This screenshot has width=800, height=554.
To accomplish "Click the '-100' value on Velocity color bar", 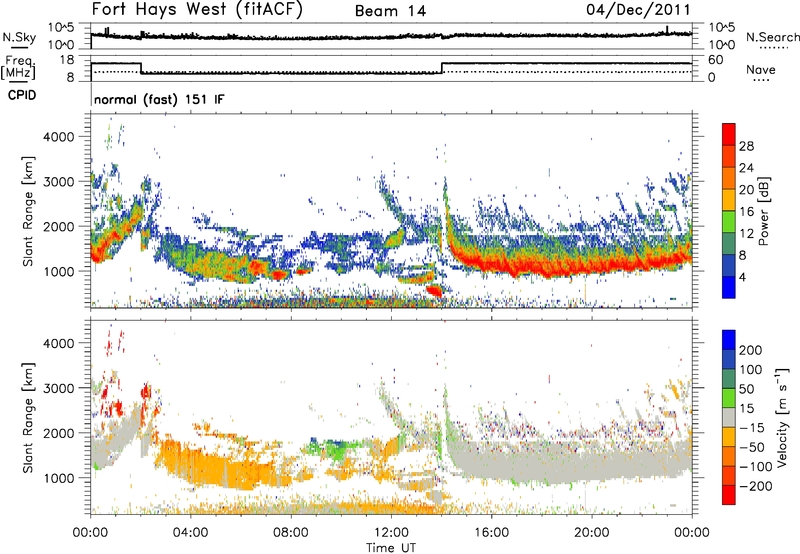I will [x=756, y=467].
